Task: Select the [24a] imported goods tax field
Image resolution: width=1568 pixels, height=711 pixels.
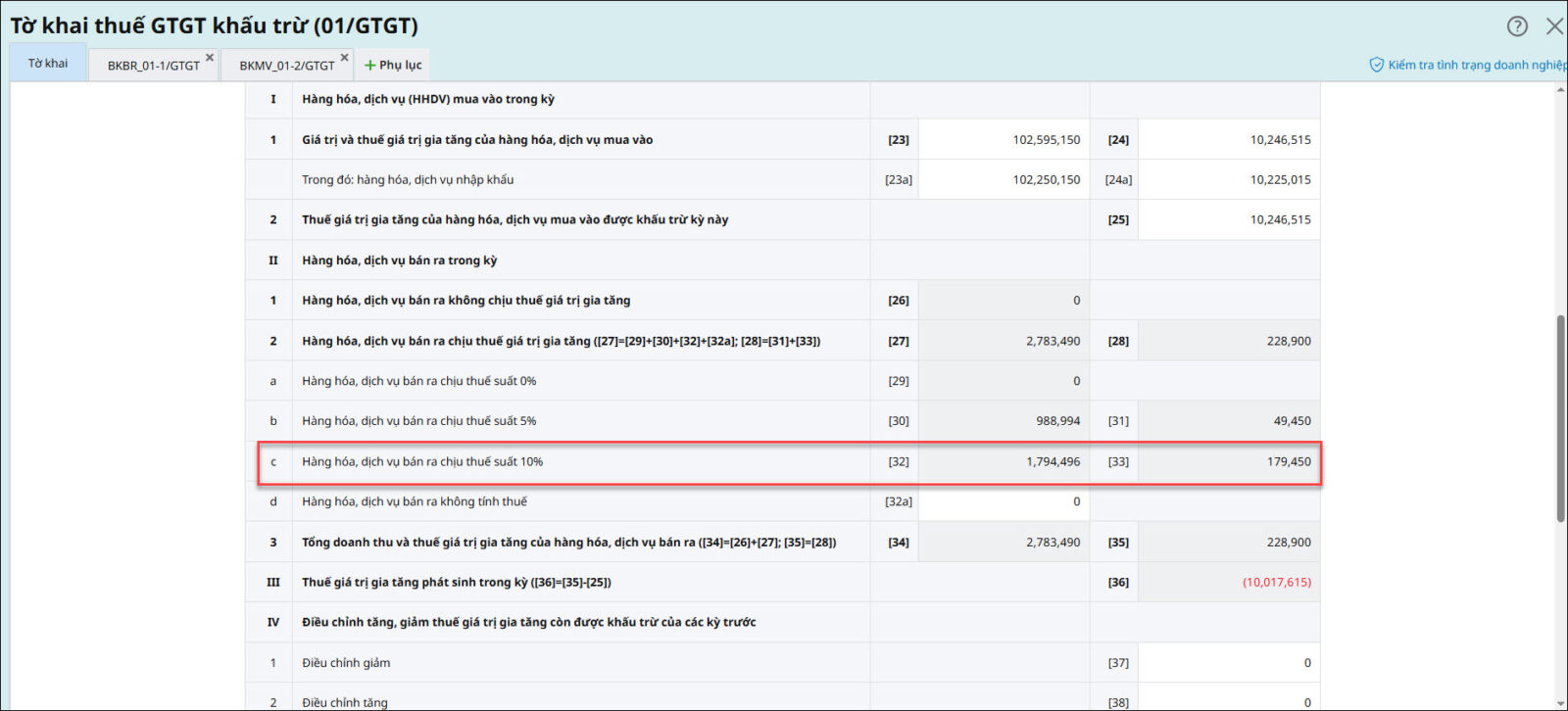Action: [x=1228, y=180]
